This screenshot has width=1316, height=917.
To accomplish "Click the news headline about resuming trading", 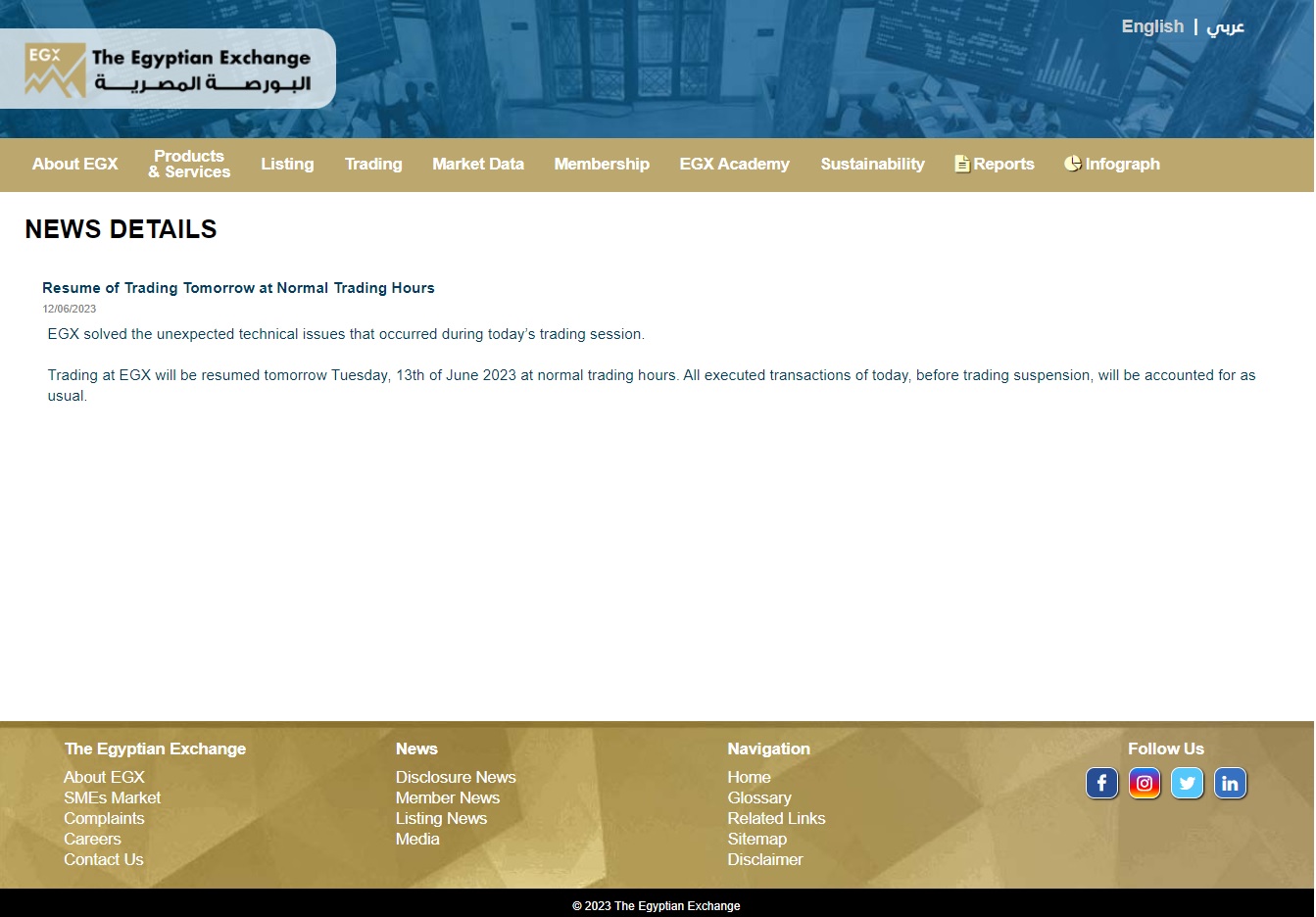I will 238,288.
